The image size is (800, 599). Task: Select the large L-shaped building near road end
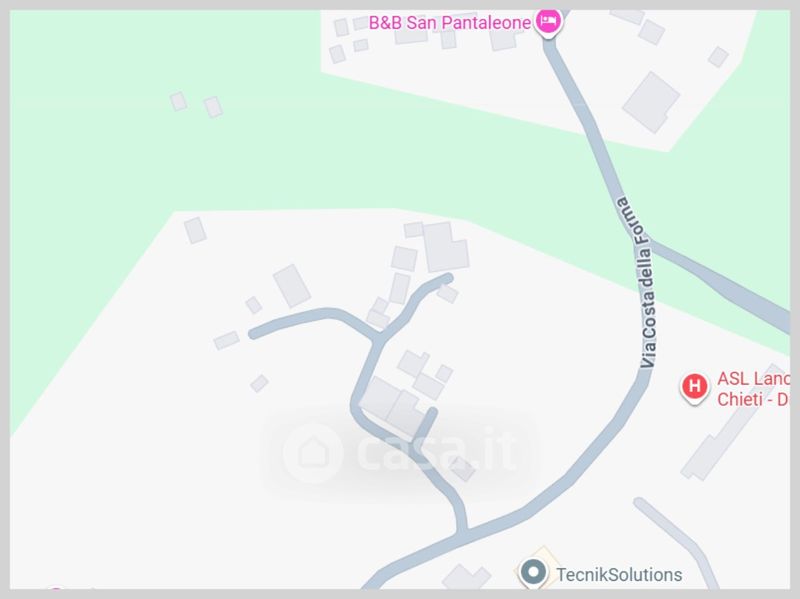[446, 247]
